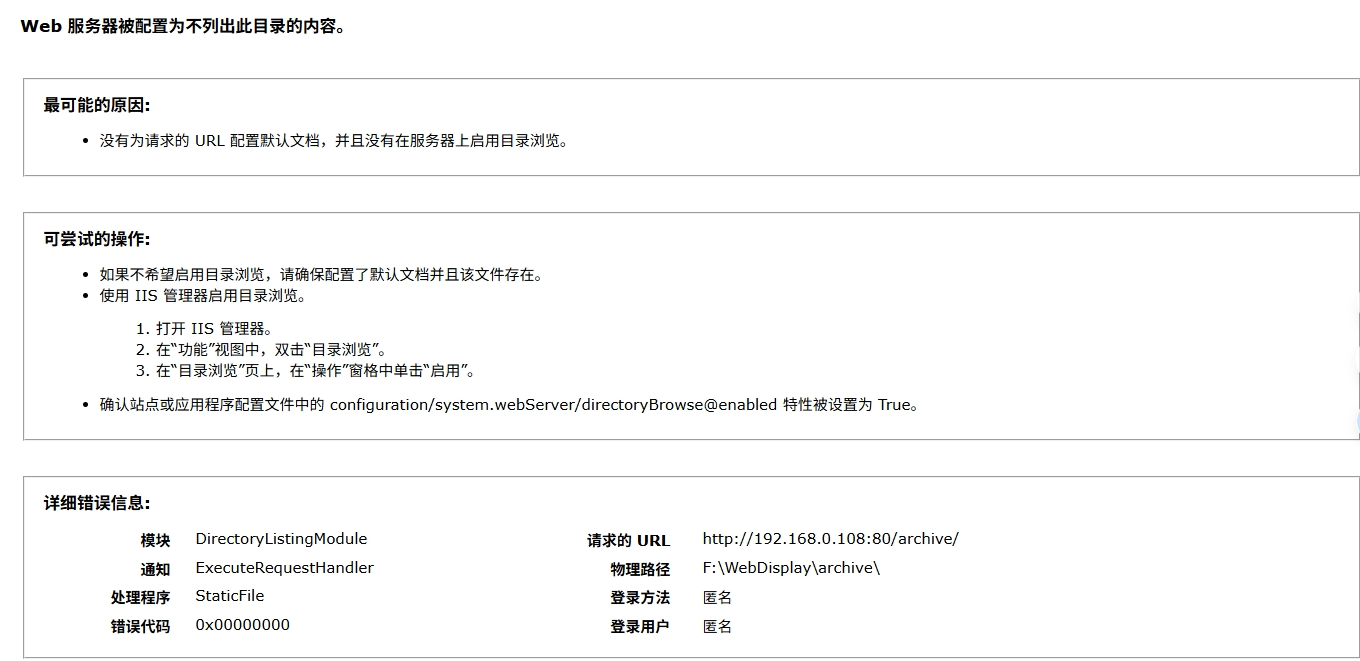This screenshot has height=661, width=1360.
Task: Click the '错误代码' label
Action: coord(140,626)
